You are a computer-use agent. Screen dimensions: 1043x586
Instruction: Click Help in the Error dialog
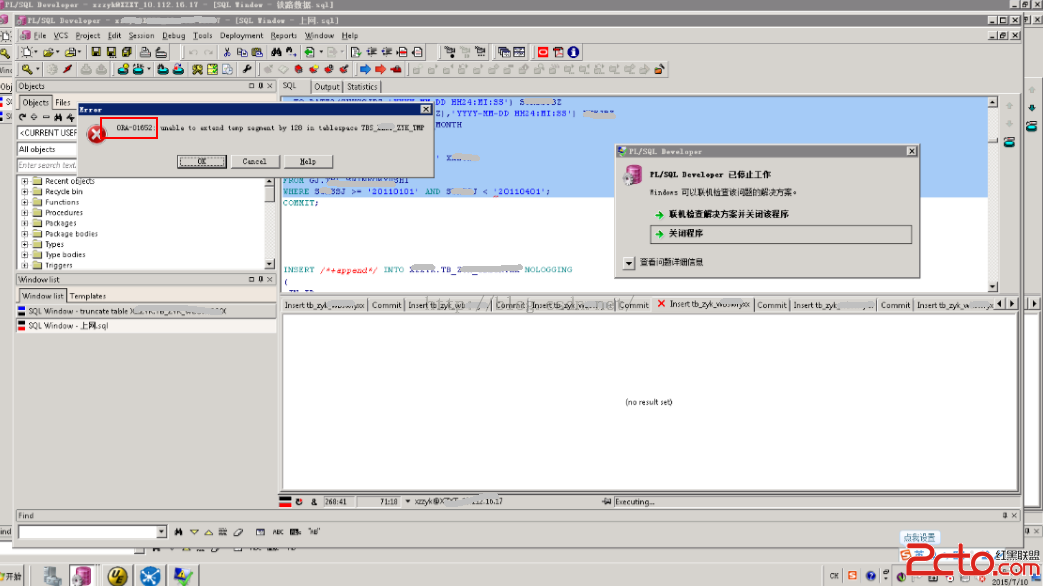click(x=307, y=162)
